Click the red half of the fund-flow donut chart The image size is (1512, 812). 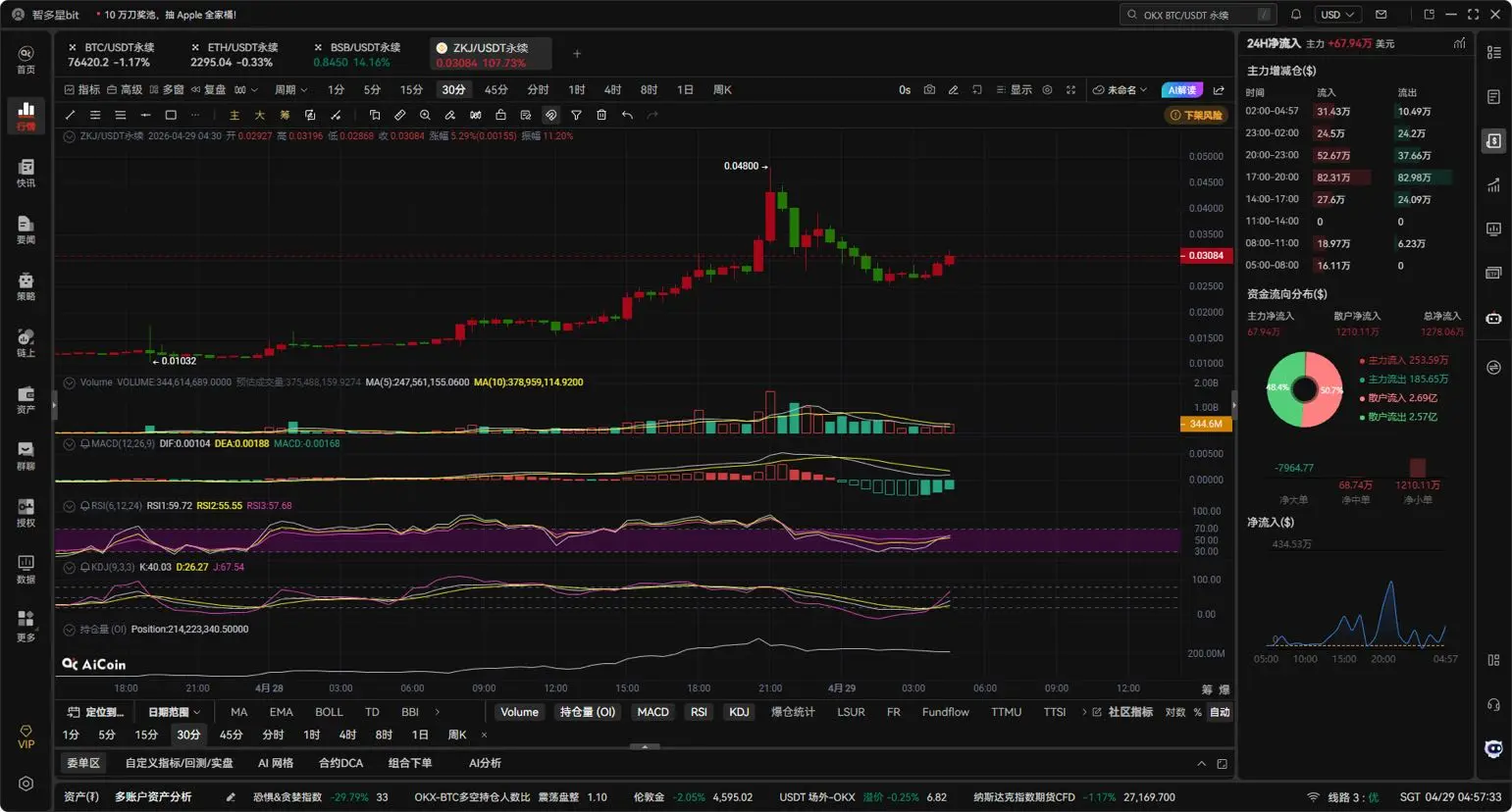coord(1328,389)
